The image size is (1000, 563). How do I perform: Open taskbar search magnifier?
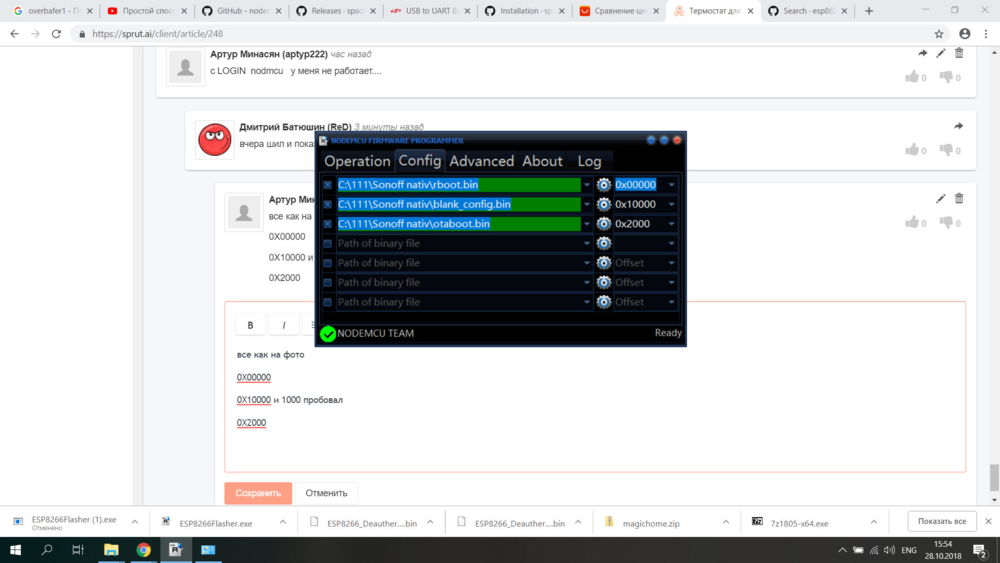pyautogui.click(x=47, y=550)
